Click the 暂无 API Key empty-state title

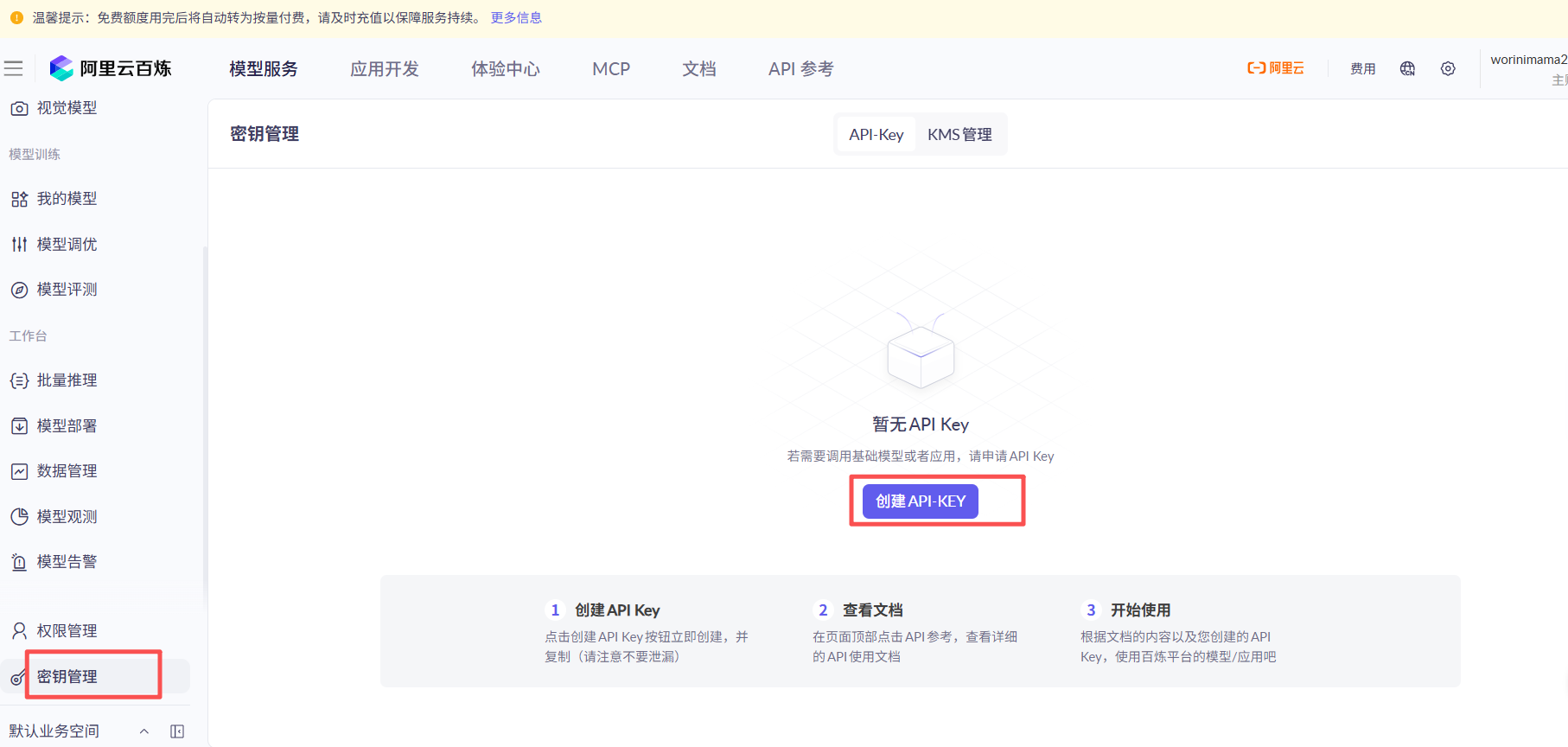[921, 425]
